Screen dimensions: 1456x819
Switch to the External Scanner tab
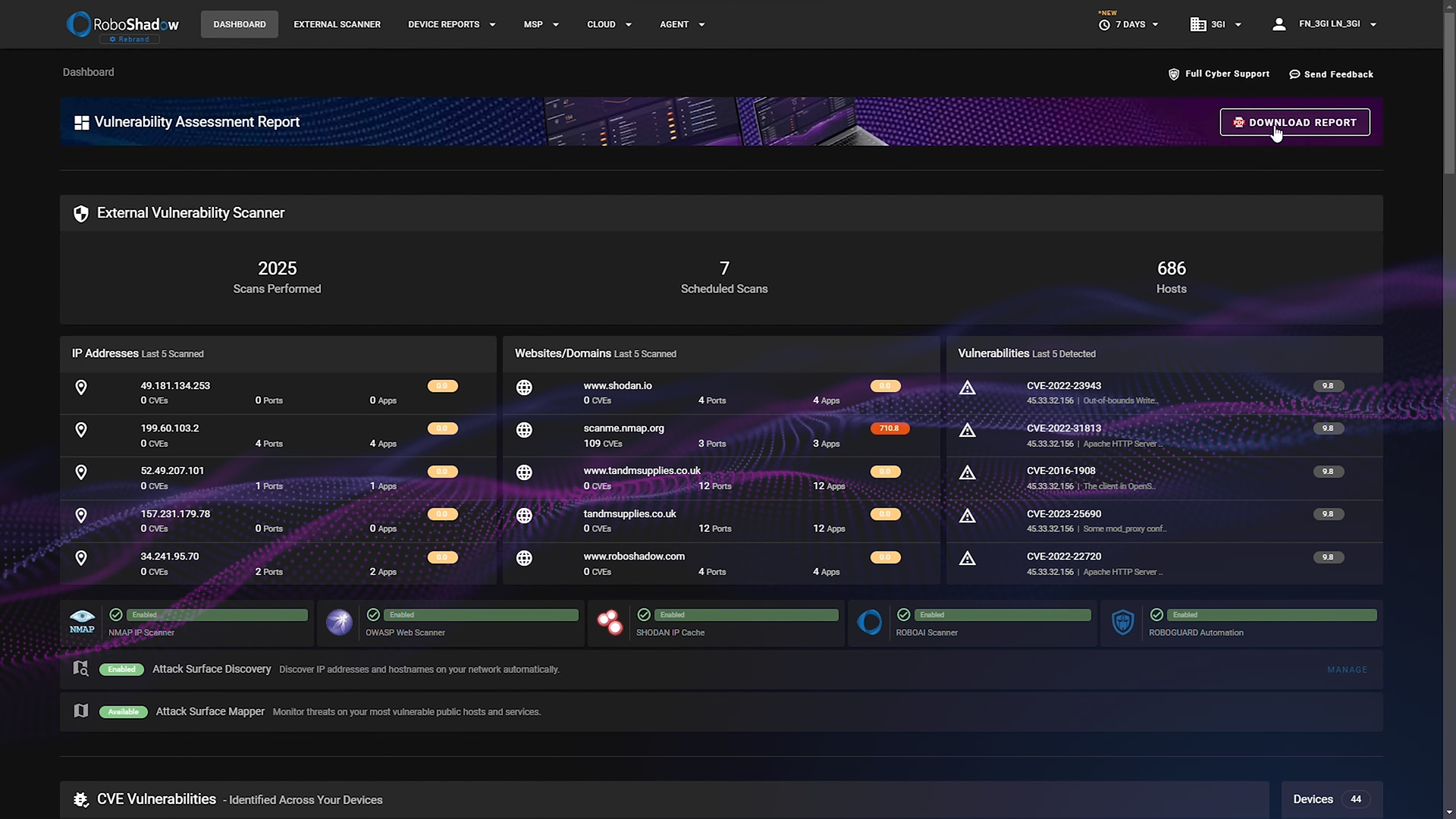click(x=337, y=24)
